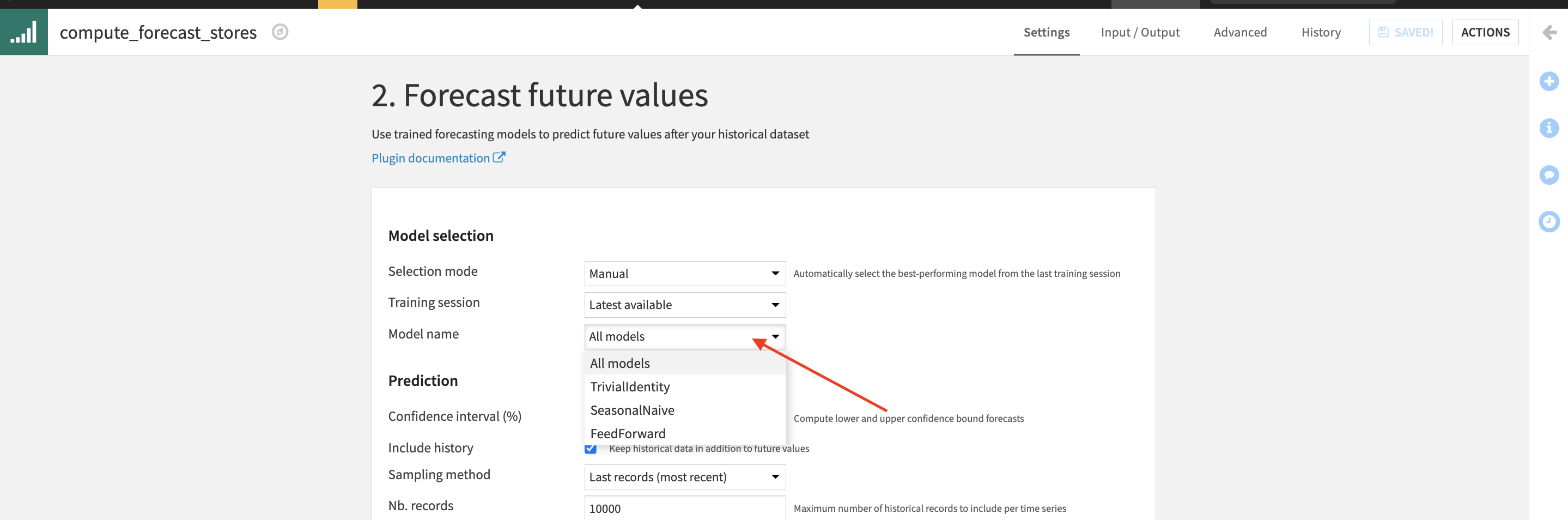The height and width of the screenshot is (520, 1568).
Task: Click the Confidence interval (%) label
Action: [x=455, y=416]
